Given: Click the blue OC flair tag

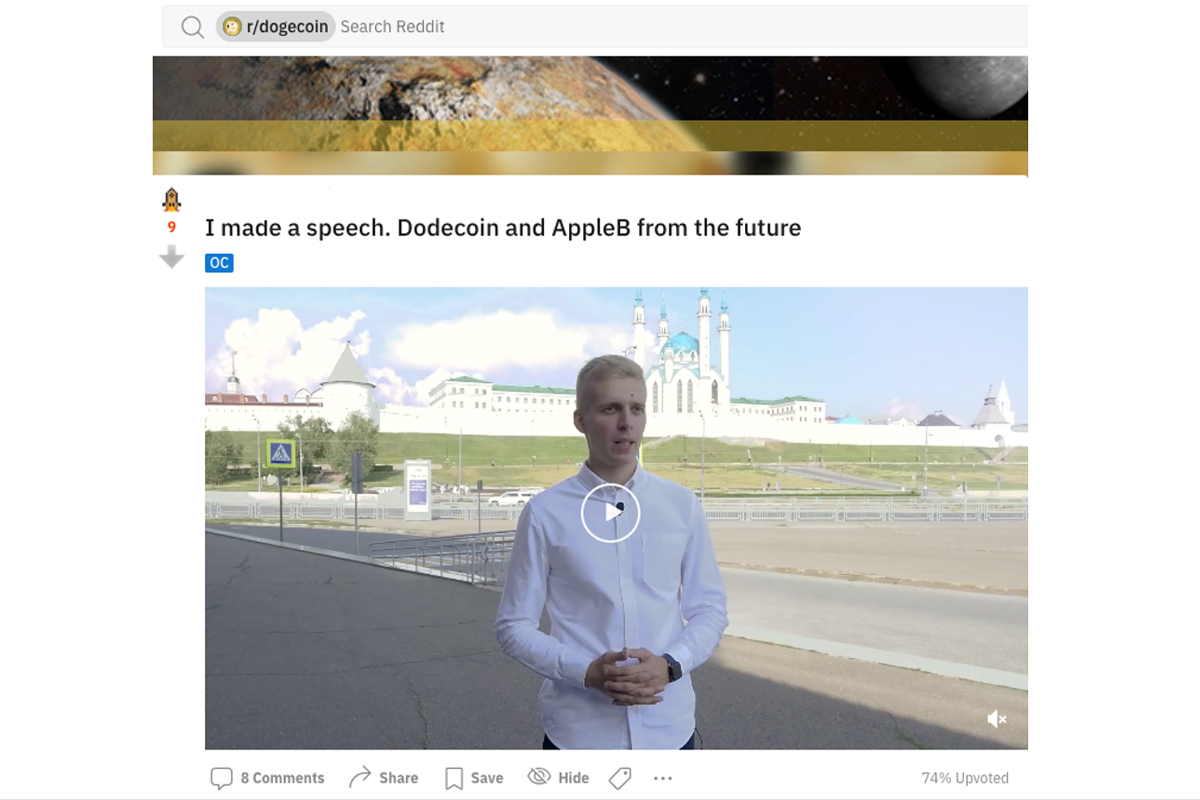Looking at the screenshot, I should click(x=219, y=263).
